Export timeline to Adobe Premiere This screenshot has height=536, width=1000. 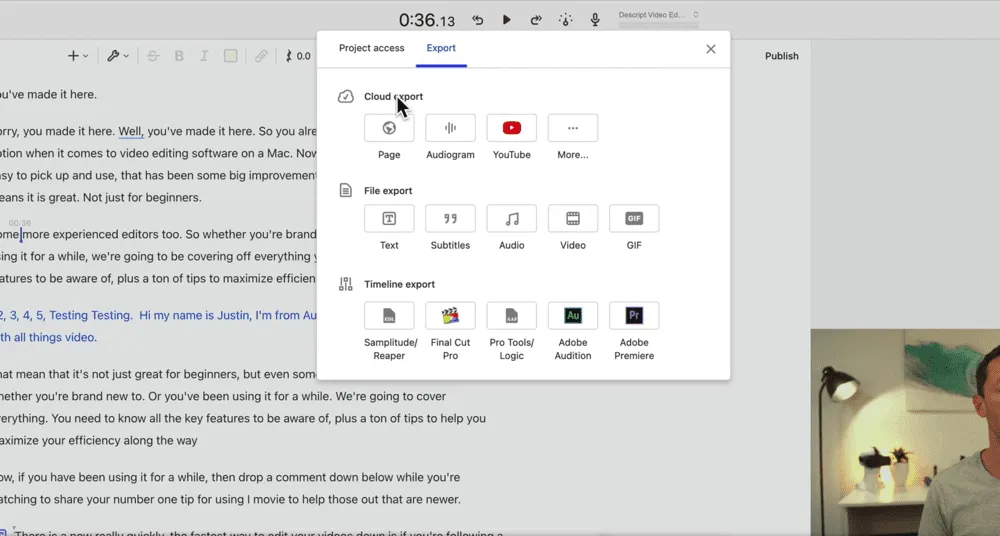point(634,316)
